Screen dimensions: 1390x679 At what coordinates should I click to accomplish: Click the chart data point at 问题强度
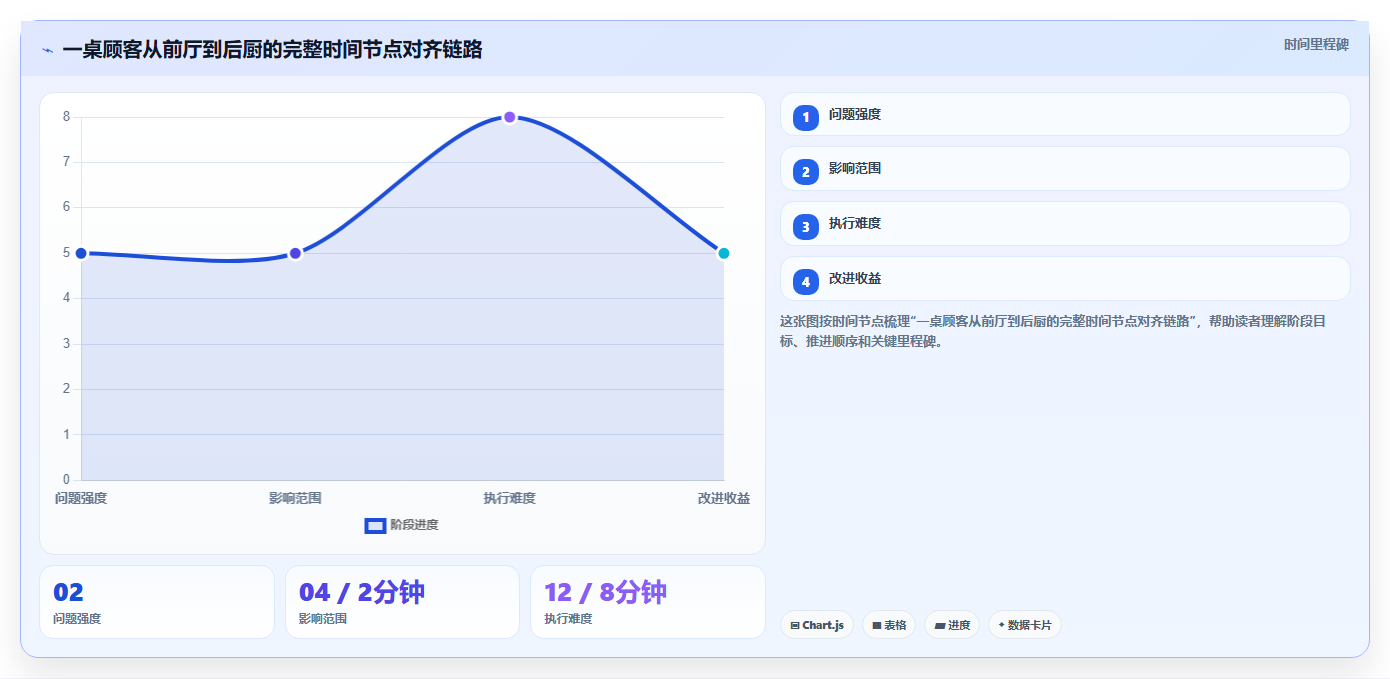tap(81, 253)
